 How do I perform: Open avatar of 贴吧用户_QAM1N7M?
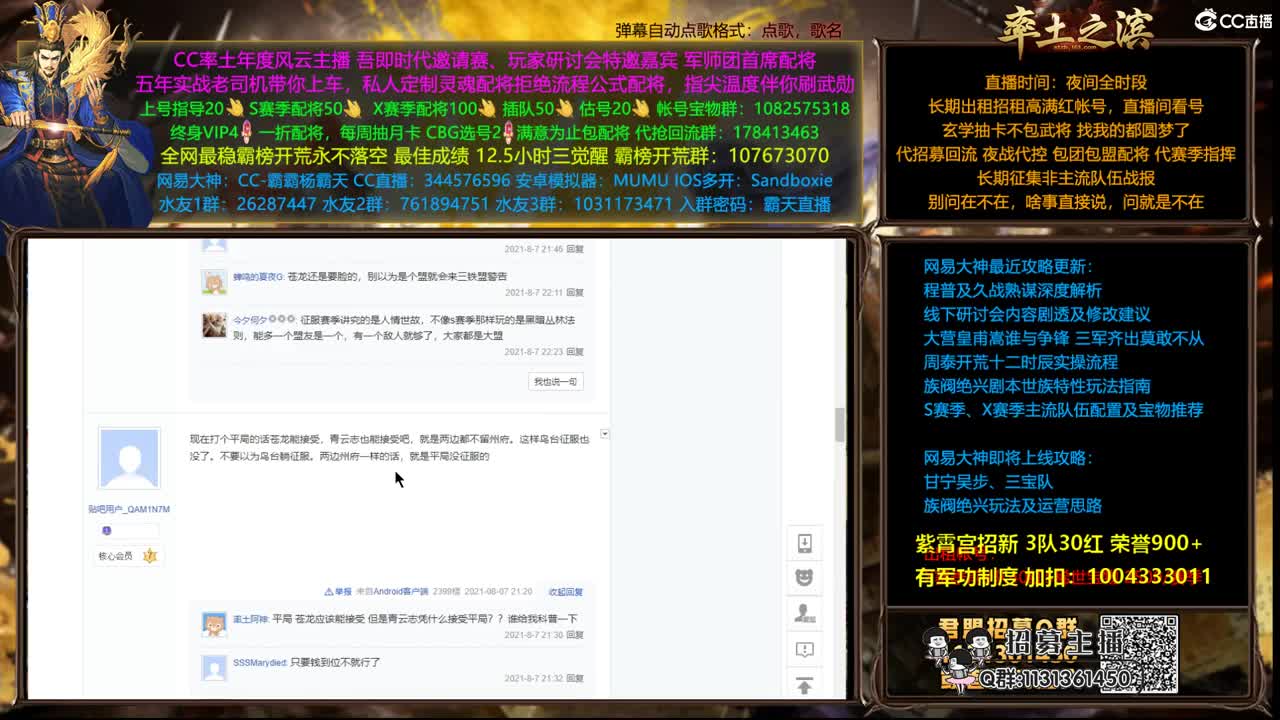click(129, 459)
